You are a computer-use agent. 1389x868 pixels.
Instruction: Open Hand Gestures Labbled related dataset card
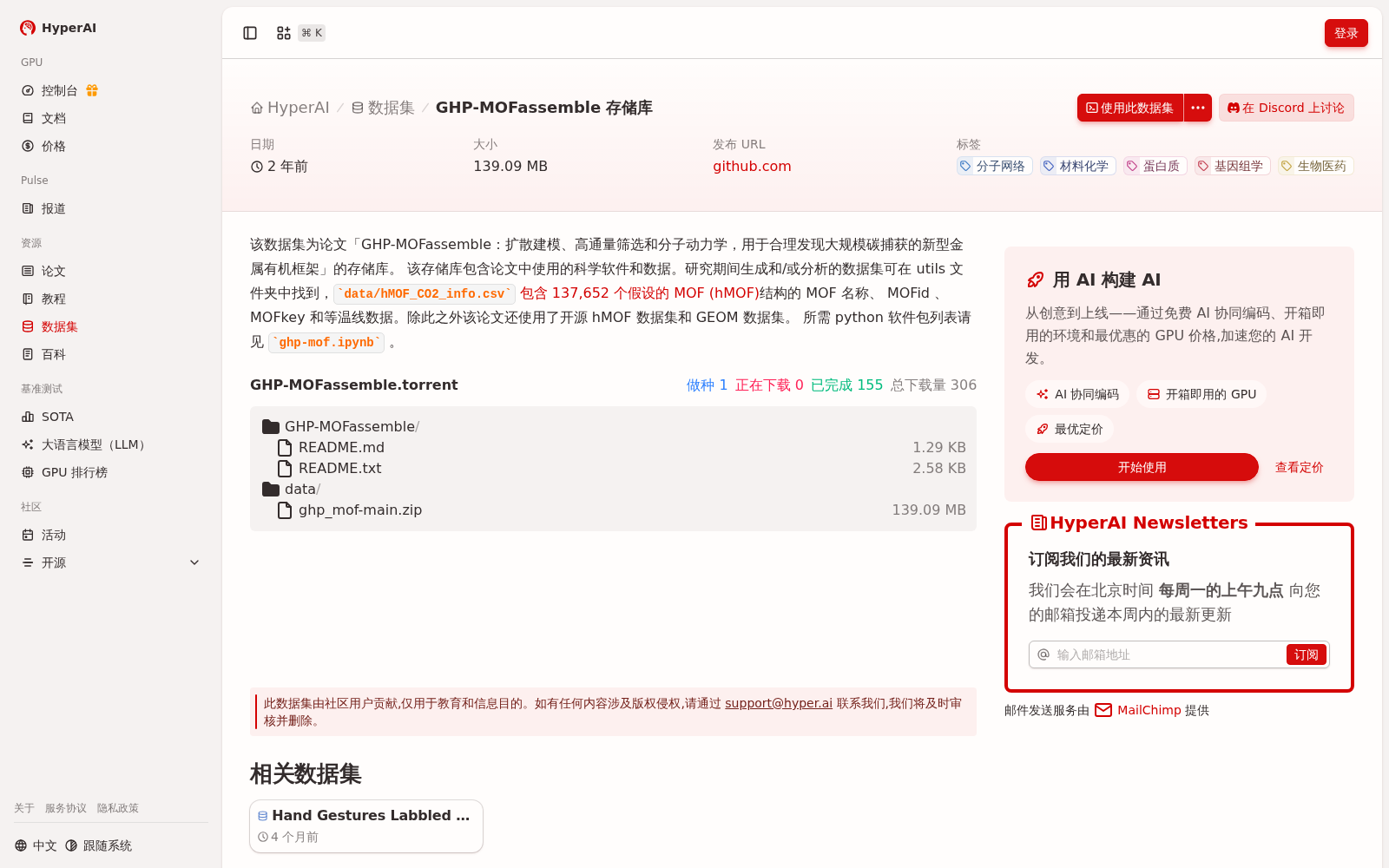click(366, 826)
